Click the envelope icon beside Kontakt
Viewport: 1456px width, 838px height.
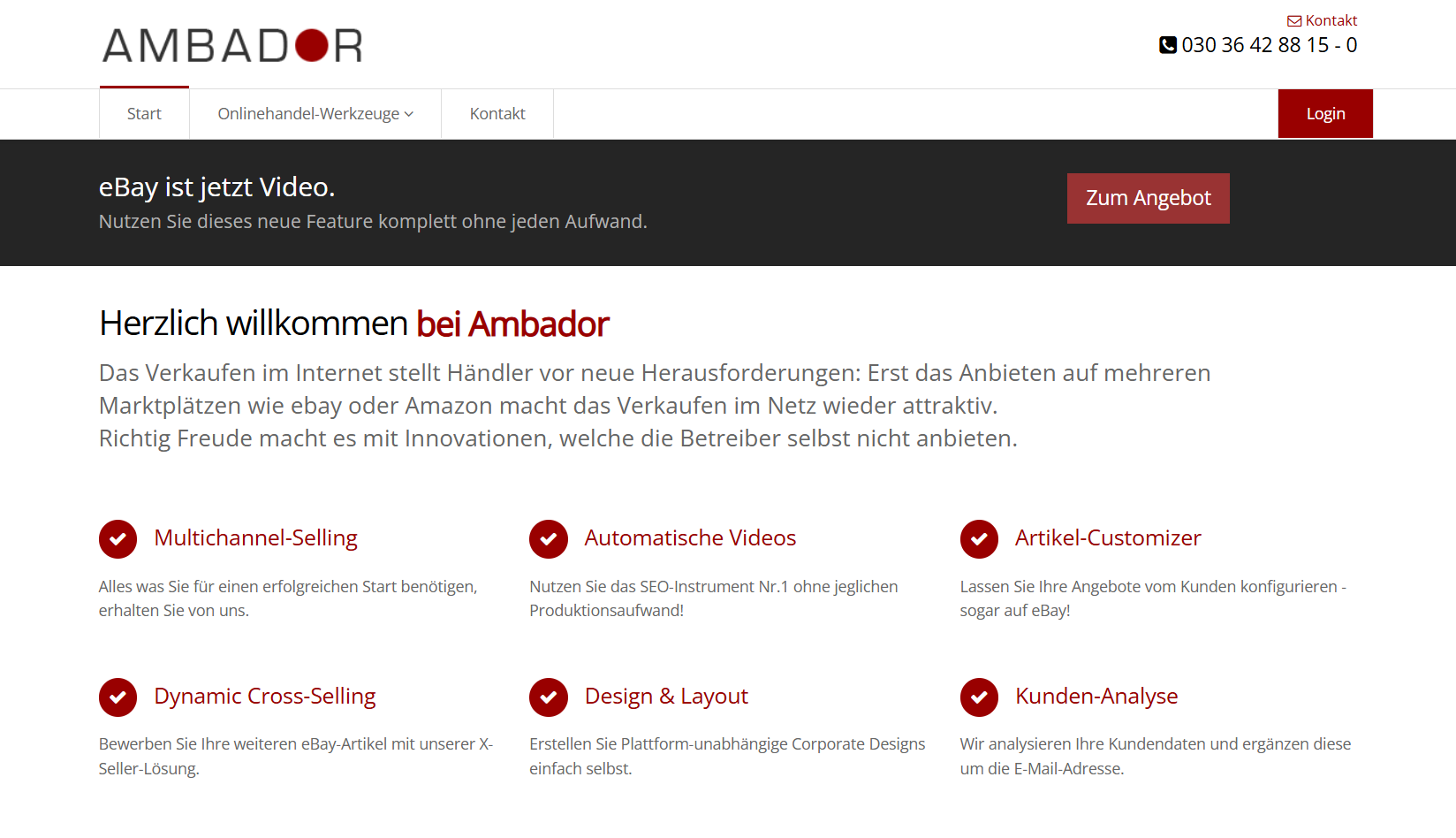tap(1293, 21)
